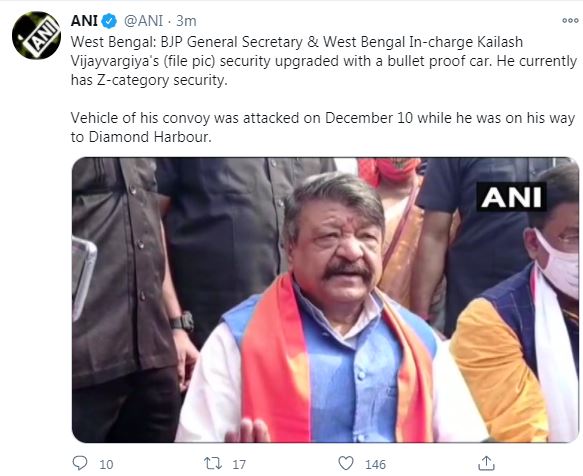This screenshot has height=476, width=583.
Task: Click the ANI profile avatar
Action: coord(36,36)
